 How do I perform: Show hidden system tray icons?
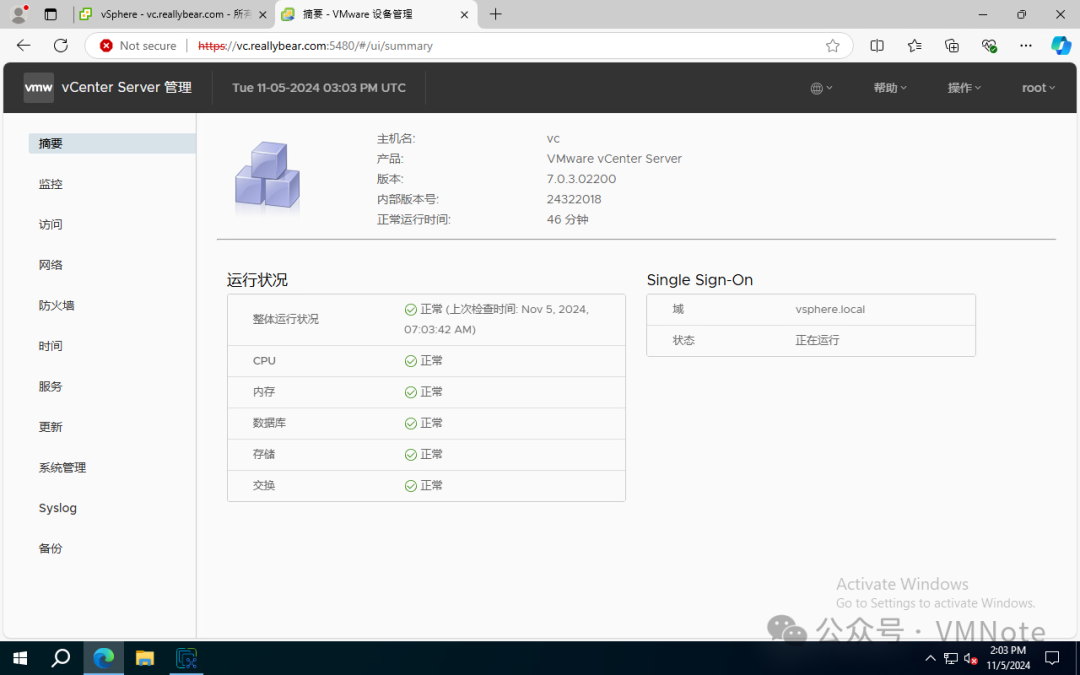[931, 658]
